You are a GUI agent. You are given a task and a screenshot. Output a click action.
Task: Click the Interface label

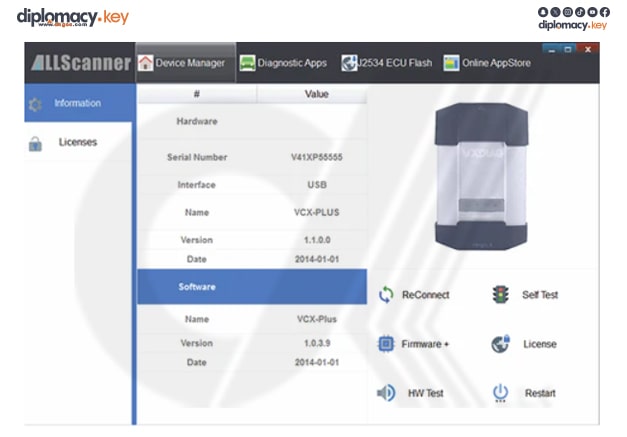click(x=197, y=185)
